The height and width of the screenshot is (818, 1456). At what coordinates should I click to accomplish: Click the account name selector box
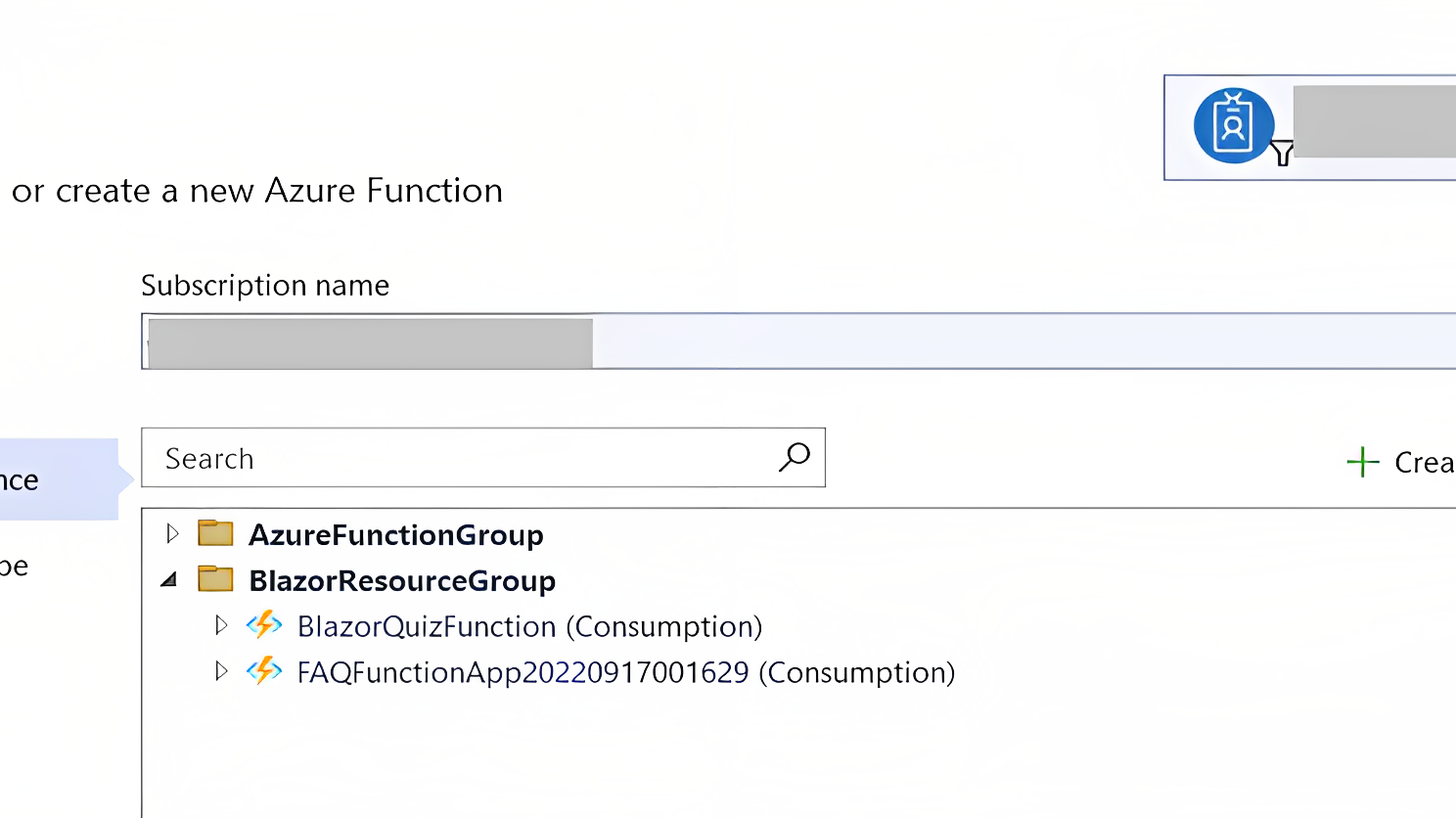click(1310, 127)
